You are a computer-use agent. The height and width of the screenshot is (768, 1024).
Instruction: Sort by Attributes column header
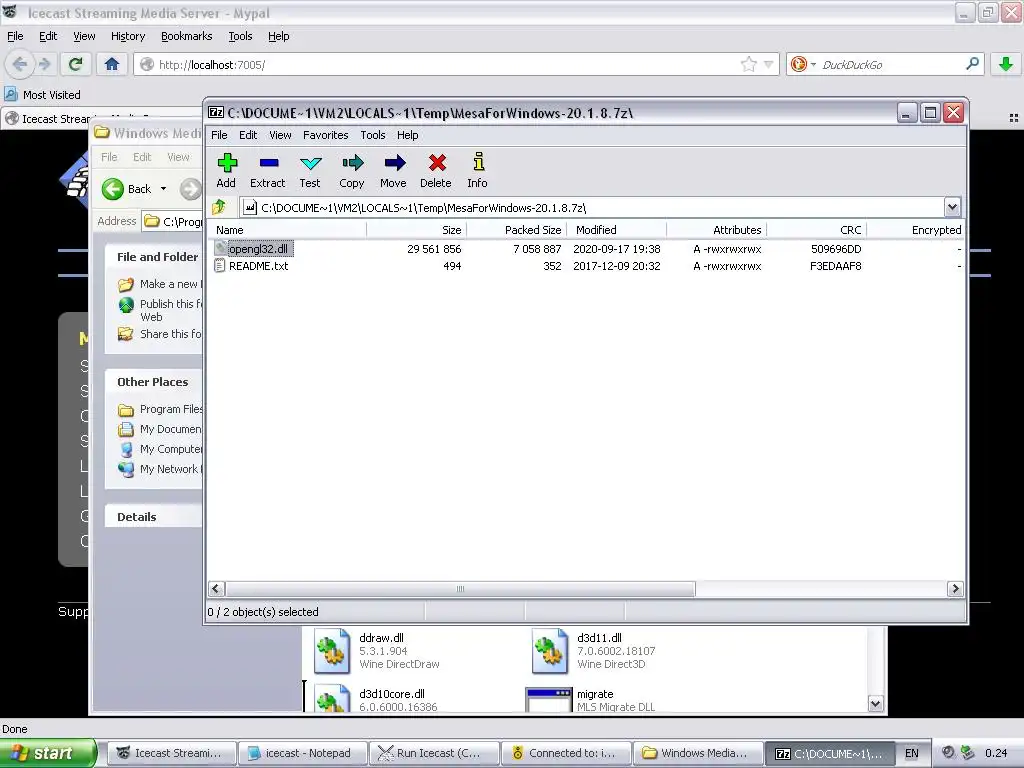[x=716, y=230]
